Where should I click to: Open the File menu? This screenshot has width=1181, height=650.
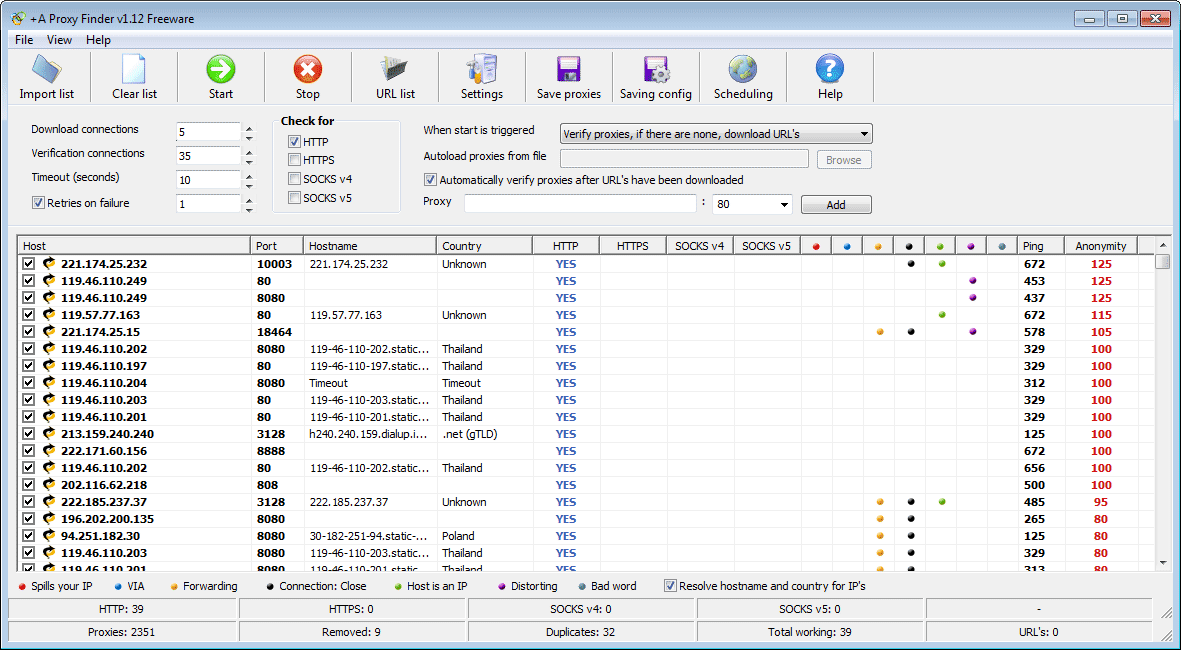click(24, 40)
